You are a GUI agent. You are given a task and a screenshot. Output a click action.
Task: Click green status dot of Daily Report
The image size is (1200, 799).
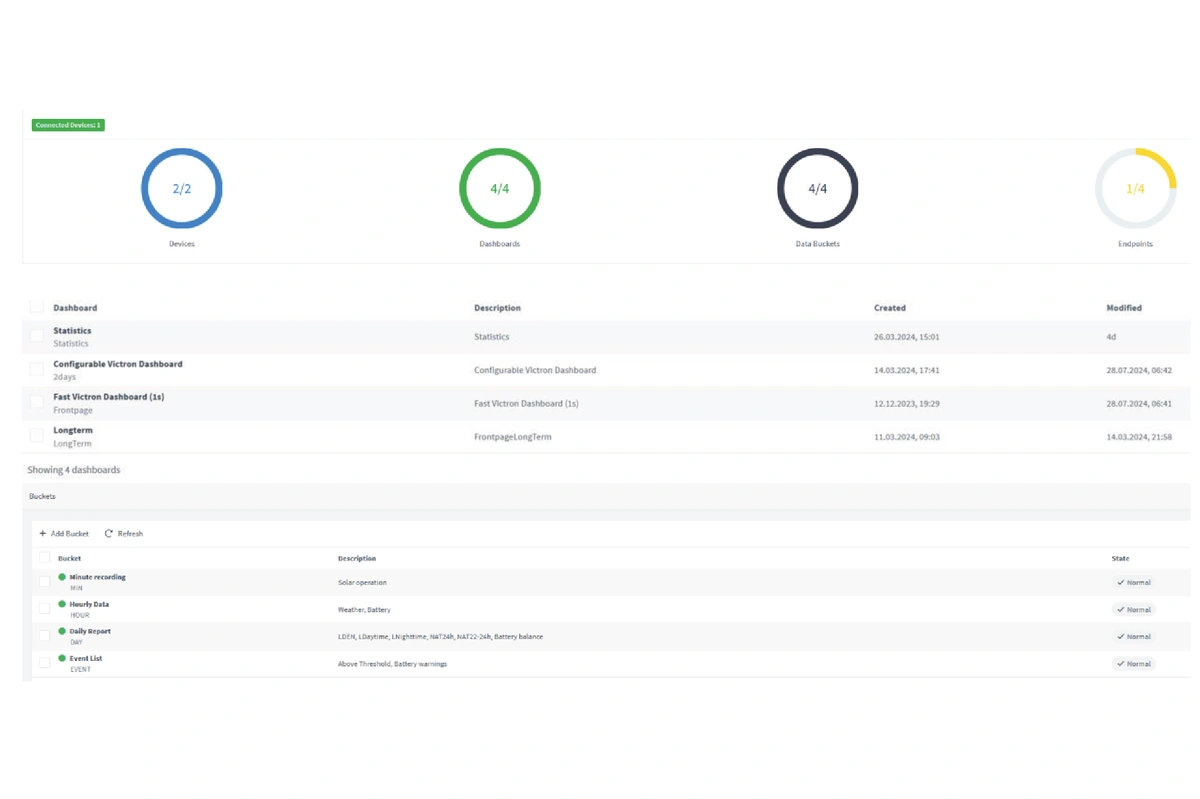(x=62, y=631)
